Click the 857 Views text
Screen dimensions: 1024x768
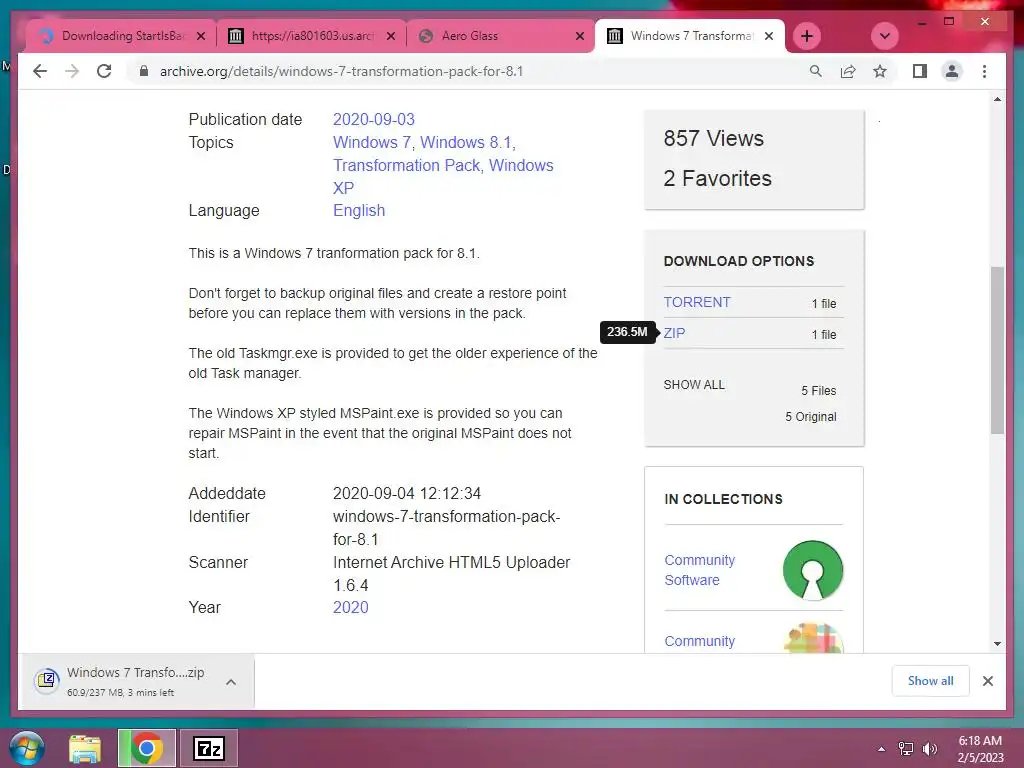[x=713, y=138]
